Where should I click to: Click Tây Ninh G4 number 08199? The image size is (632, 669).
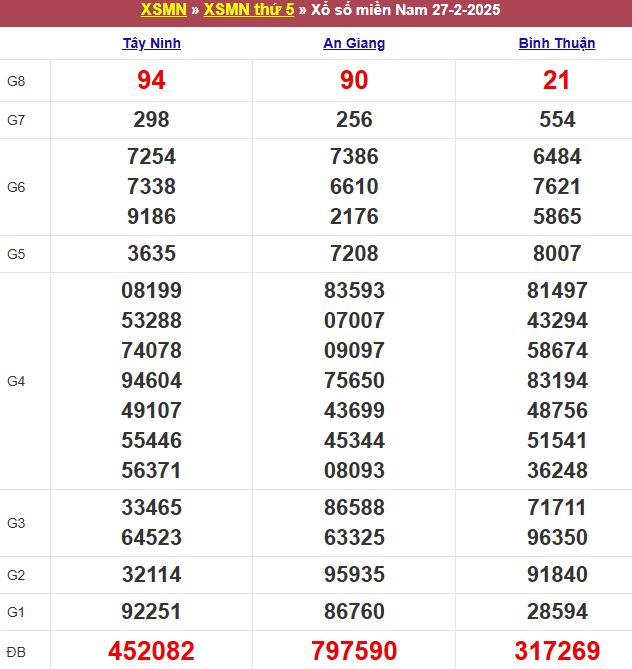[x=151, y=291]
